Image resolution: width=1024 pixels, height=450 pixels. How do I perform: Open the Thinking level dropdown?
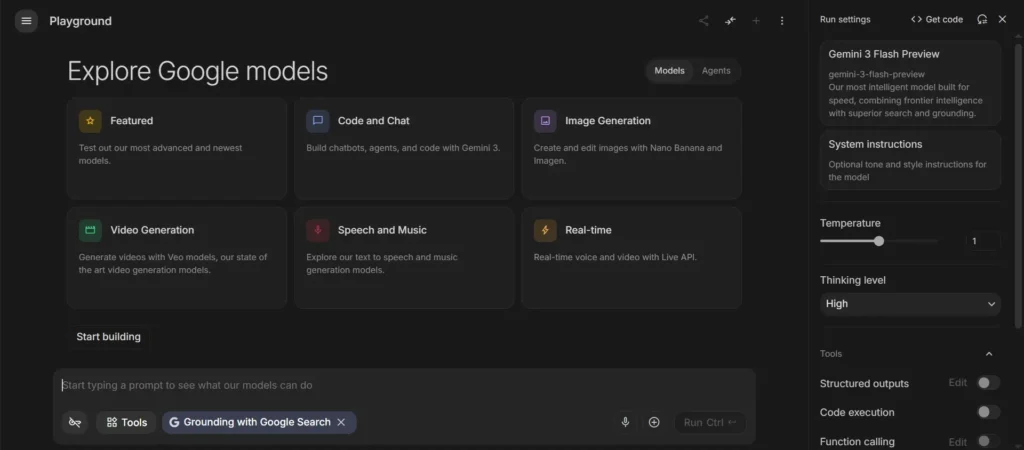(910, 304)
